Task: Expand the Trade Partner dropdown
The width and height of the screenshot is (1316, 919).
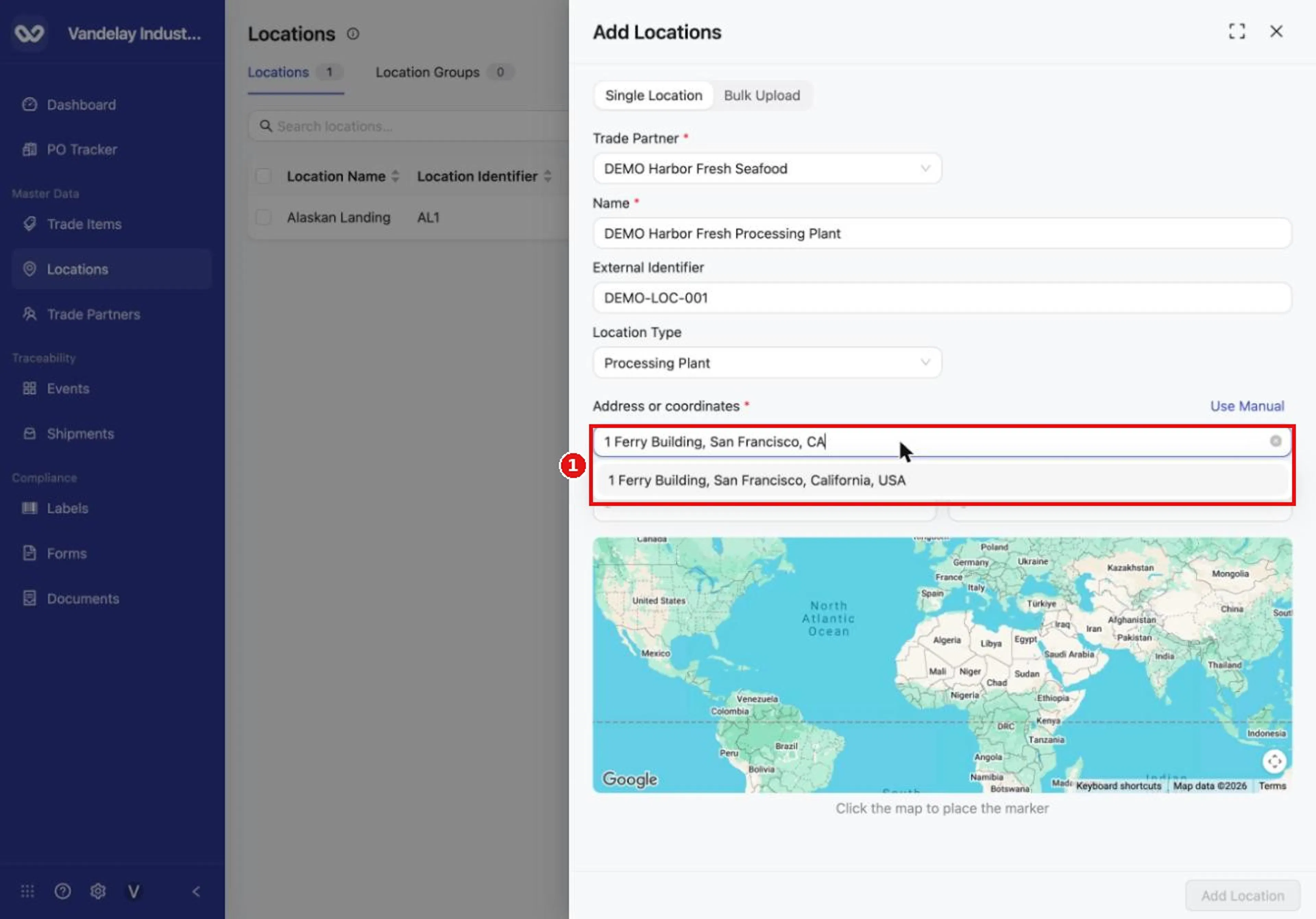Action: [x=767, y=169]
